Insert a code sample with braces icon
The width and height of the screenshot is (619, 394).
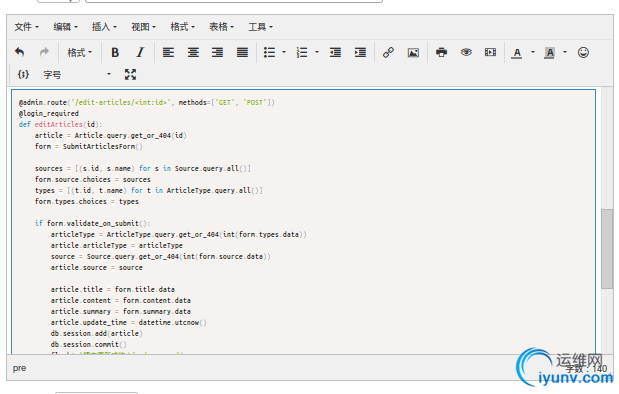23,74
